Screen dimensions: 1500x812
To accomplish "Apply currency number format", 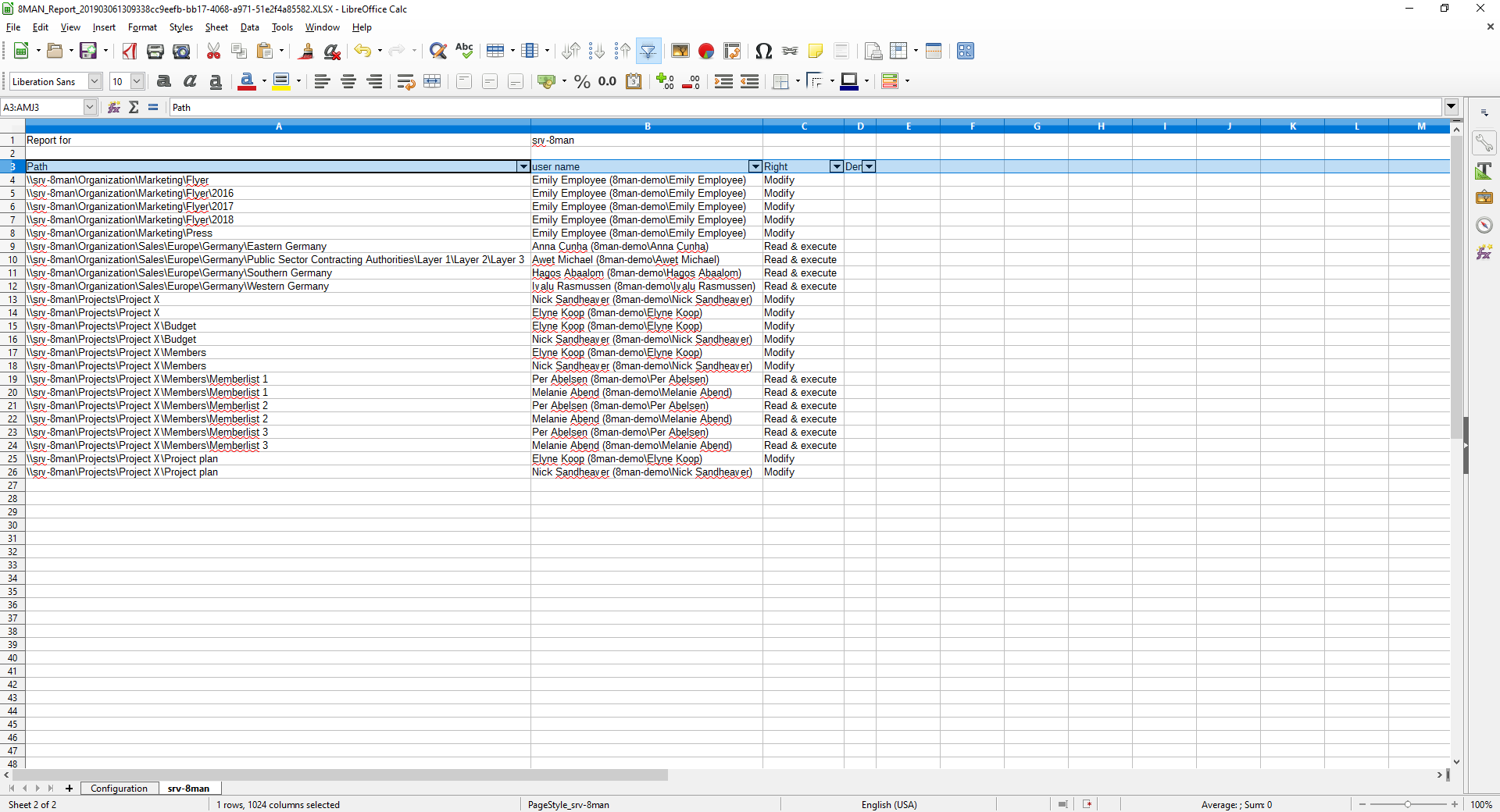I will tap(547, 81).
